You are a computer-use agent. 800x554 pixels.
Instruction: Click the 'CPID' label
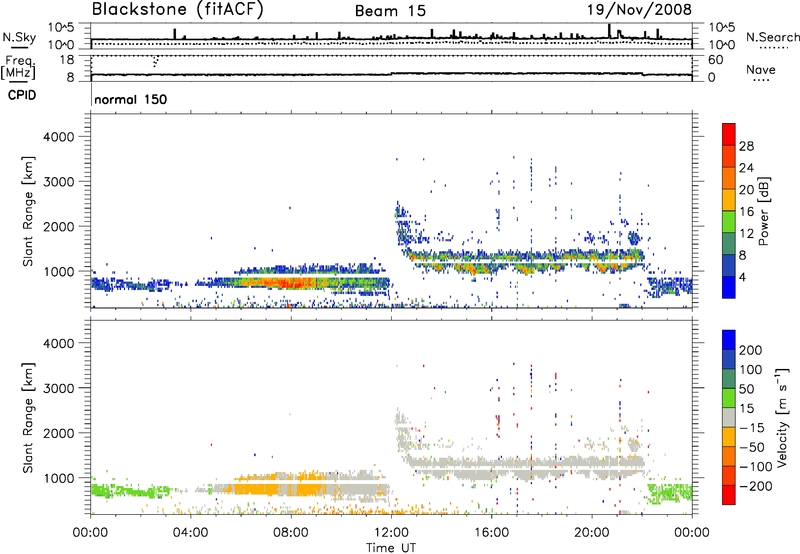(x=22, y=95)
